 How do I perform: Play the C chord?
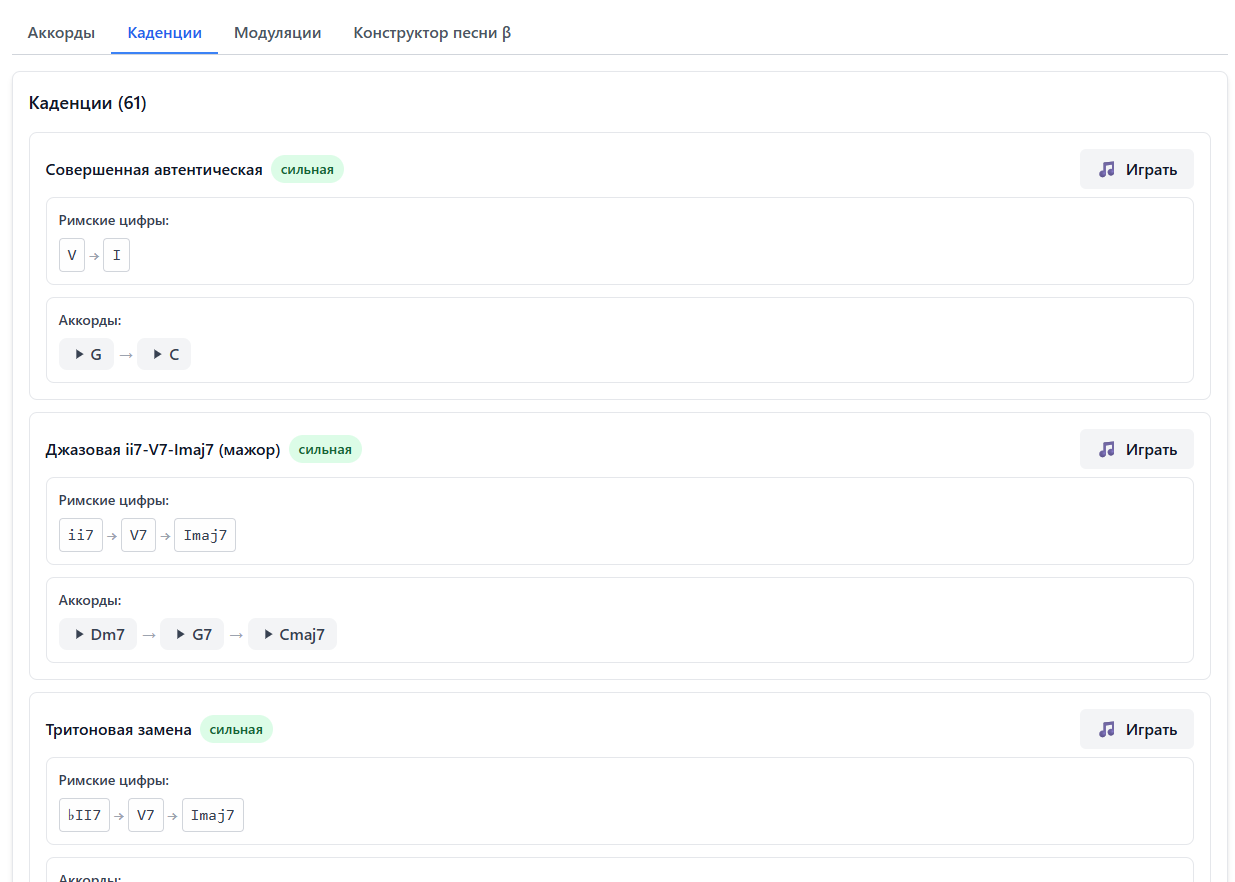tap(164, 354)
